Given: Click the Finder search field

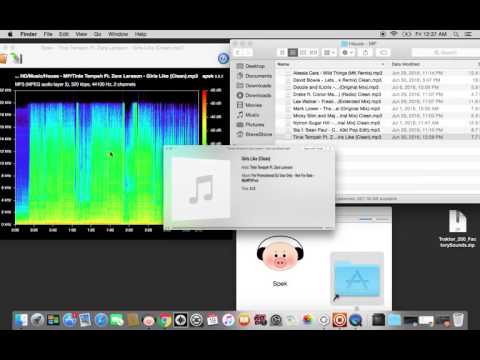Looking at the screenshot, I should pos(445,53).
